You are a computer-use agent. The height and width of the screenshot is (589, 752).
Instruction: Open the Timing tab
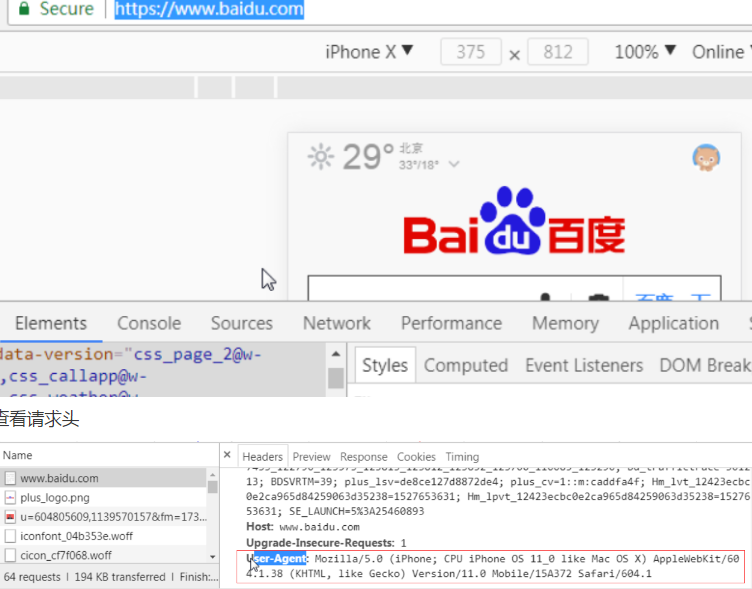[x=462, y=457]
